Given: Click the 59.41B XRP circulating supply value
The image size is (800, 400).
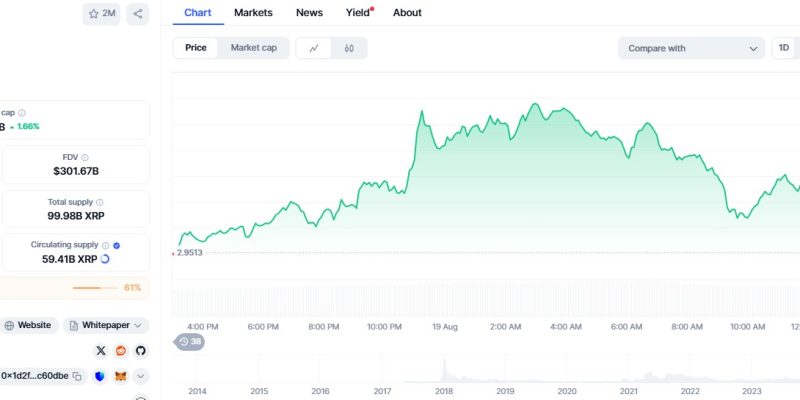Looking at the screenshot, I should click(x=69, y=259).
